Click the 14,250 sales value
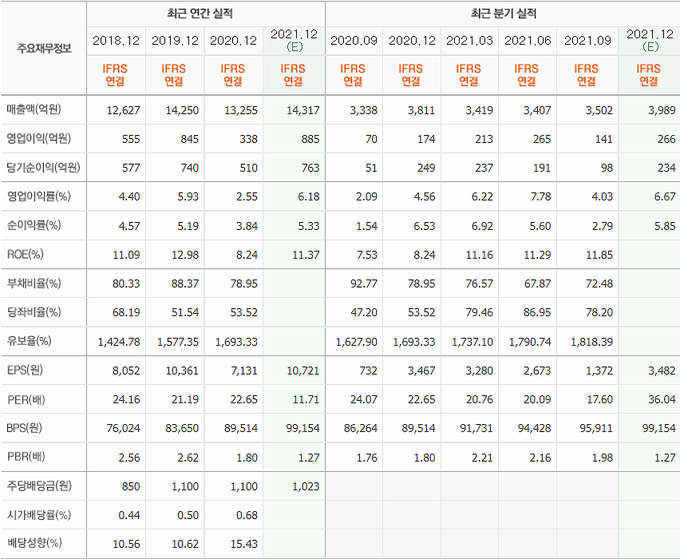 click(x=182, y=111)
